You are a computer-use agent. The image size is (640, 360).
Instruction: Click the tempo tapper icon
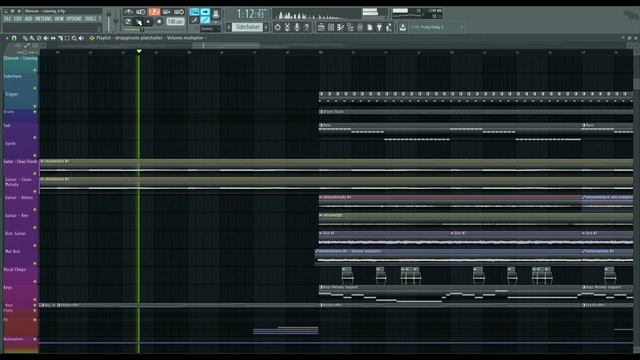389,27
